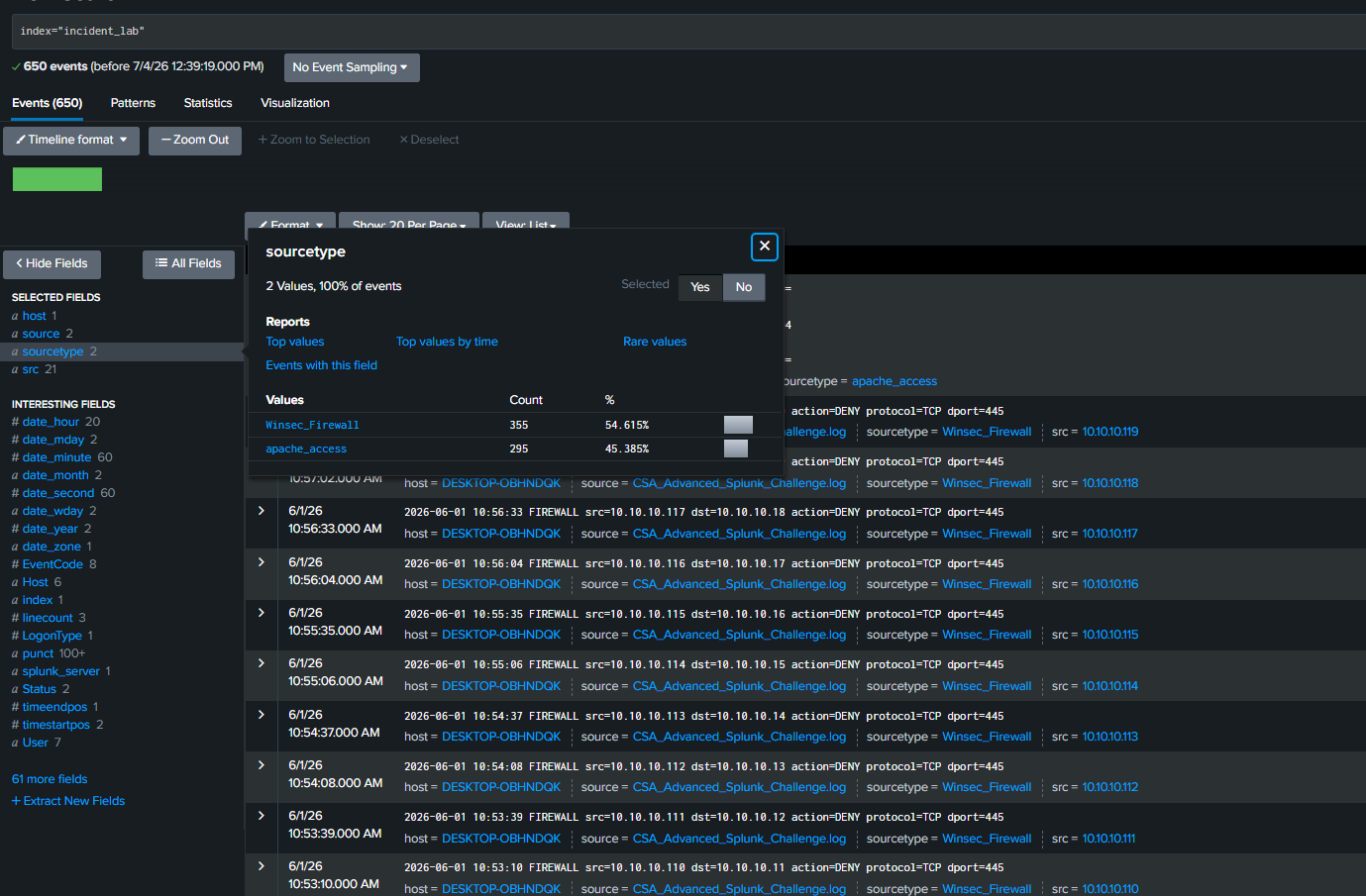The image size is (1366, 896).
Task: Expand the 10:54:08 event row
Action: pyautogui.click(x=262, y=765)
